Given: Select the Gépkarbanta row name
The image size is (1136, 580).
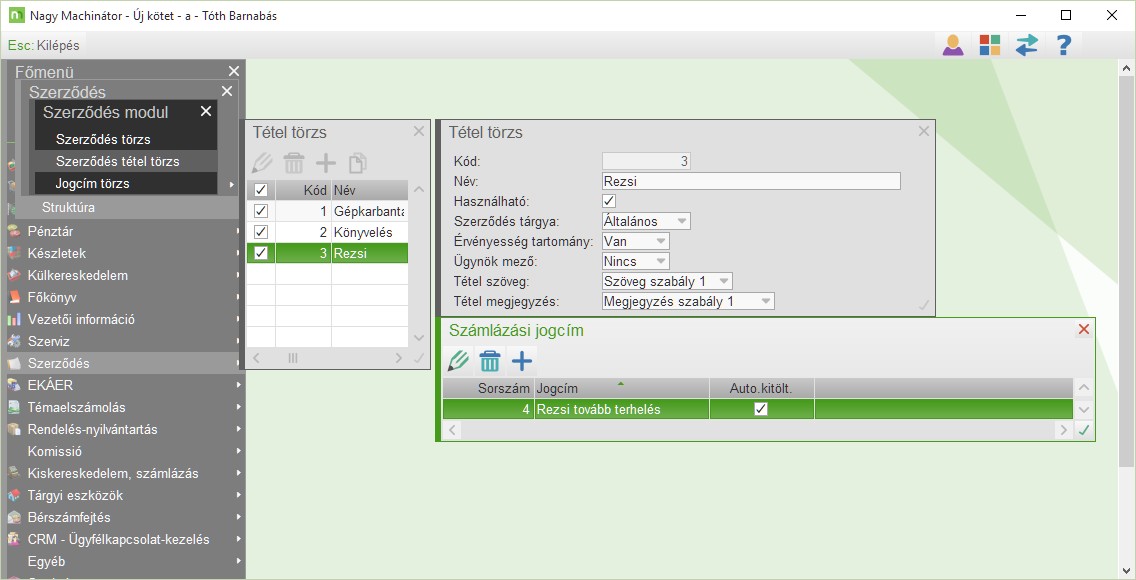Looking at the screenshot, I should tap(369, 211).
